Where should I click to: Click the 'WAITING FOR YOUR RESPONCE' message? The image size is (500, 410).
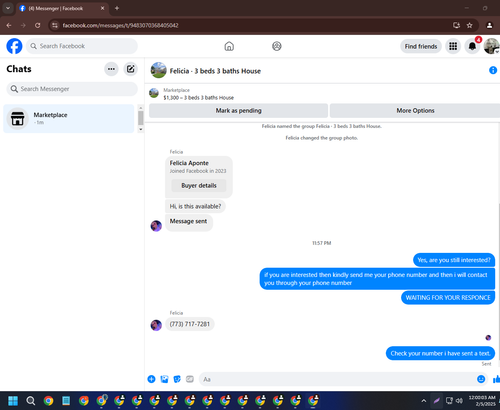(x=448, y=298)
